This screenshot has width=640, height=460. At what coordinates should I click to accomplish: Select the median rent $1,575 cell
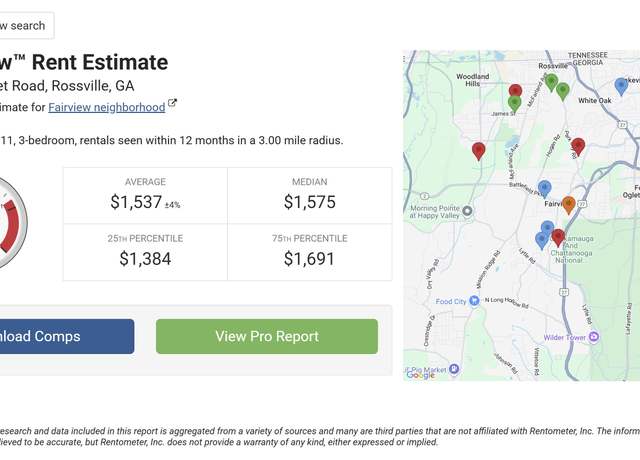click(x=310, y=196)
